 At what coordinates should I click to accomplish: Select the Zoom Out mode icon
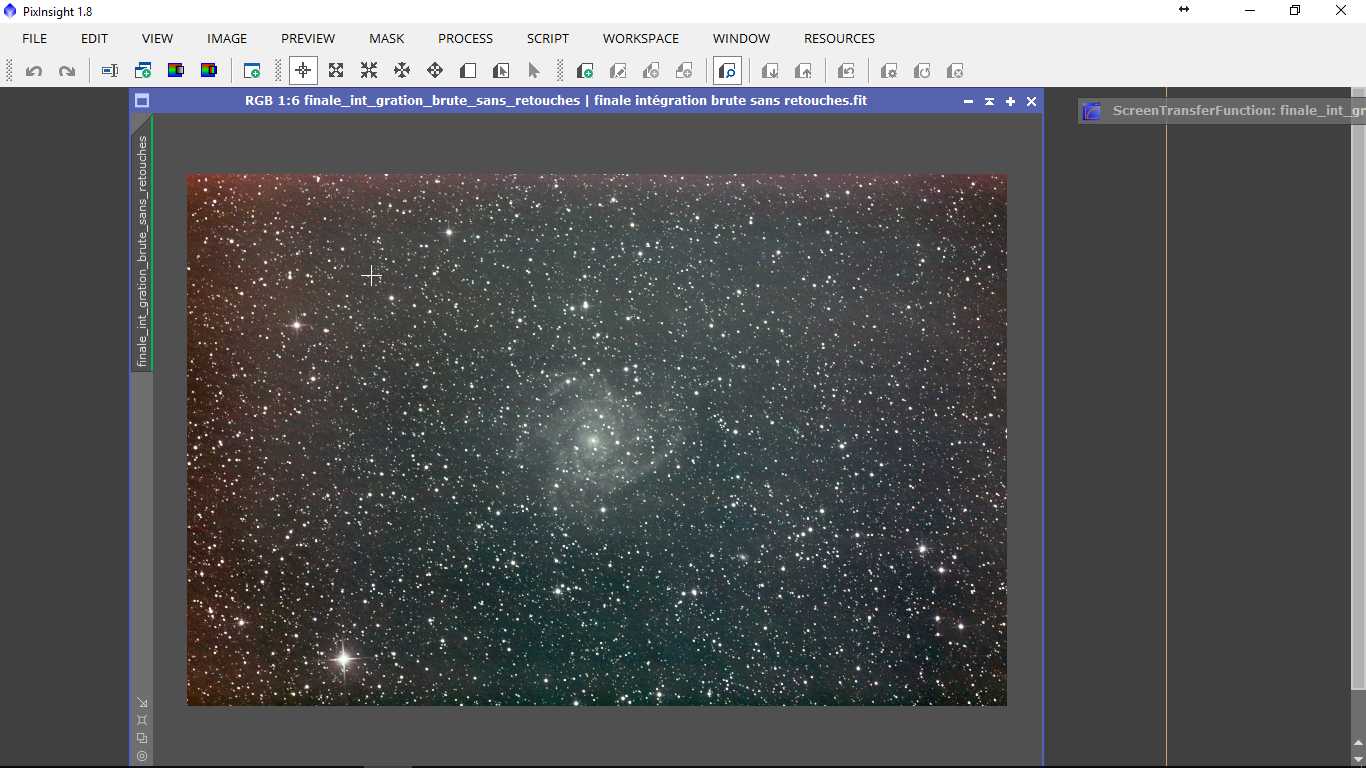click(x=369, y=71)
